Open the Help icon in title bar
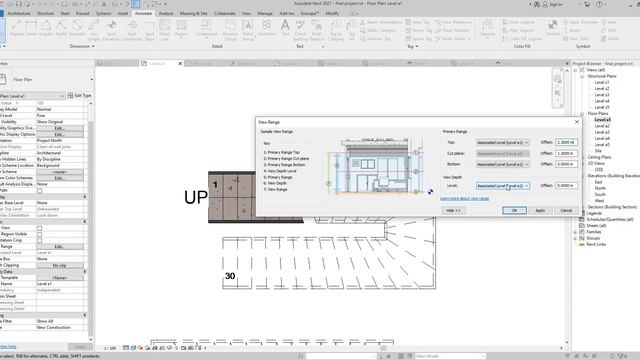Viewport: 640px width, 360px height. pyautogui.click(x=599, y=4)
